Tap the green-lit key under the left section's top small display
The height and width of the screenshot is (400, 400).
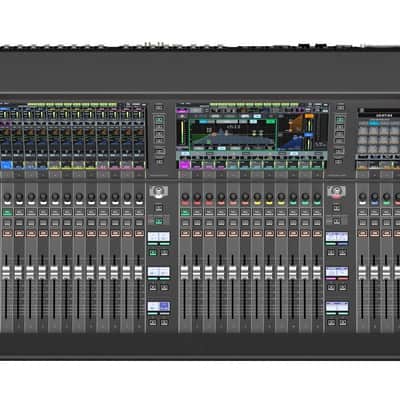[153, 253]
